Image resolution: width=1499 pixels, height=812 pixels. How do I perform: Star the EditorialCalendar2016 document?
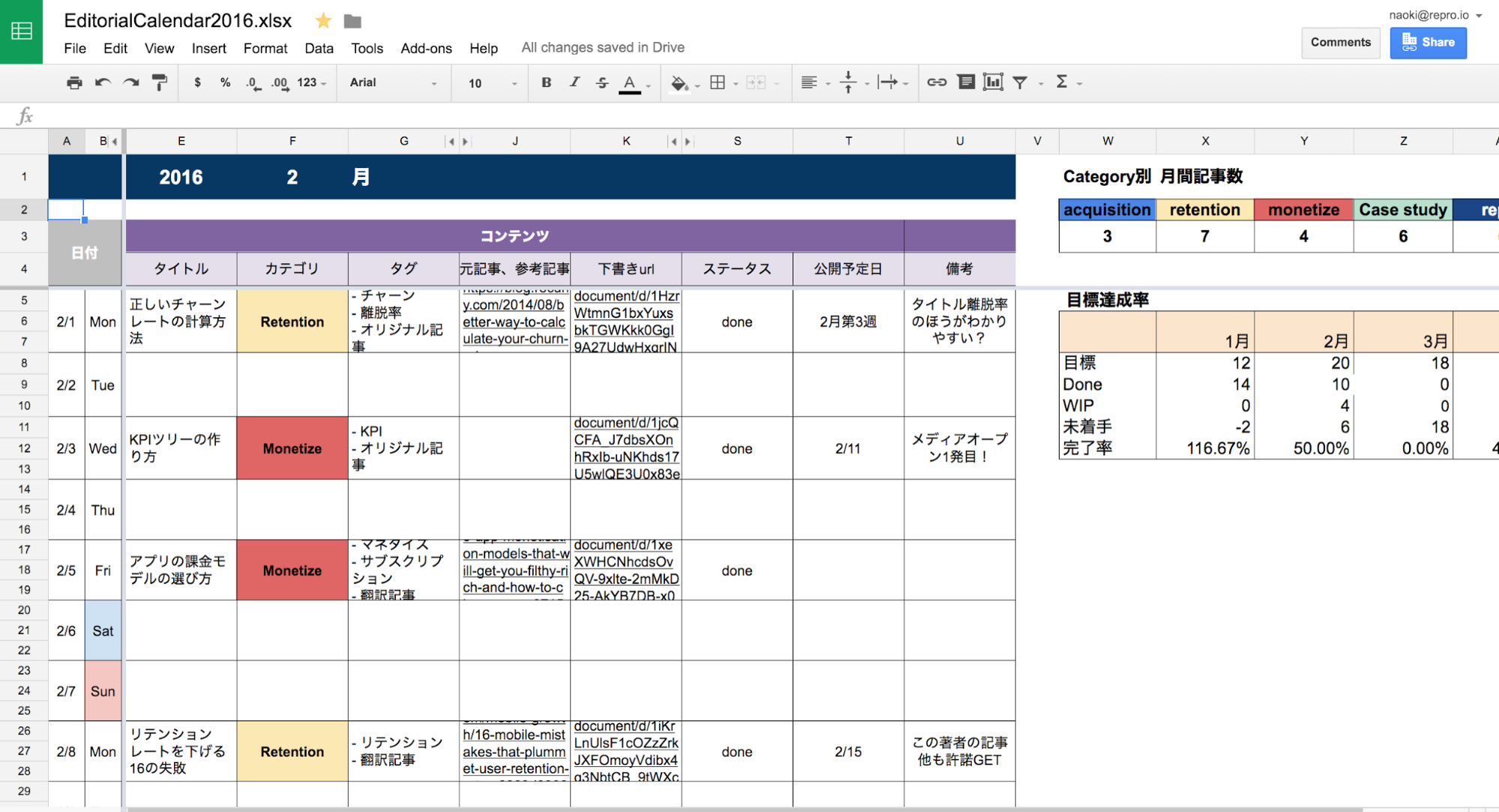click(323, 21)
